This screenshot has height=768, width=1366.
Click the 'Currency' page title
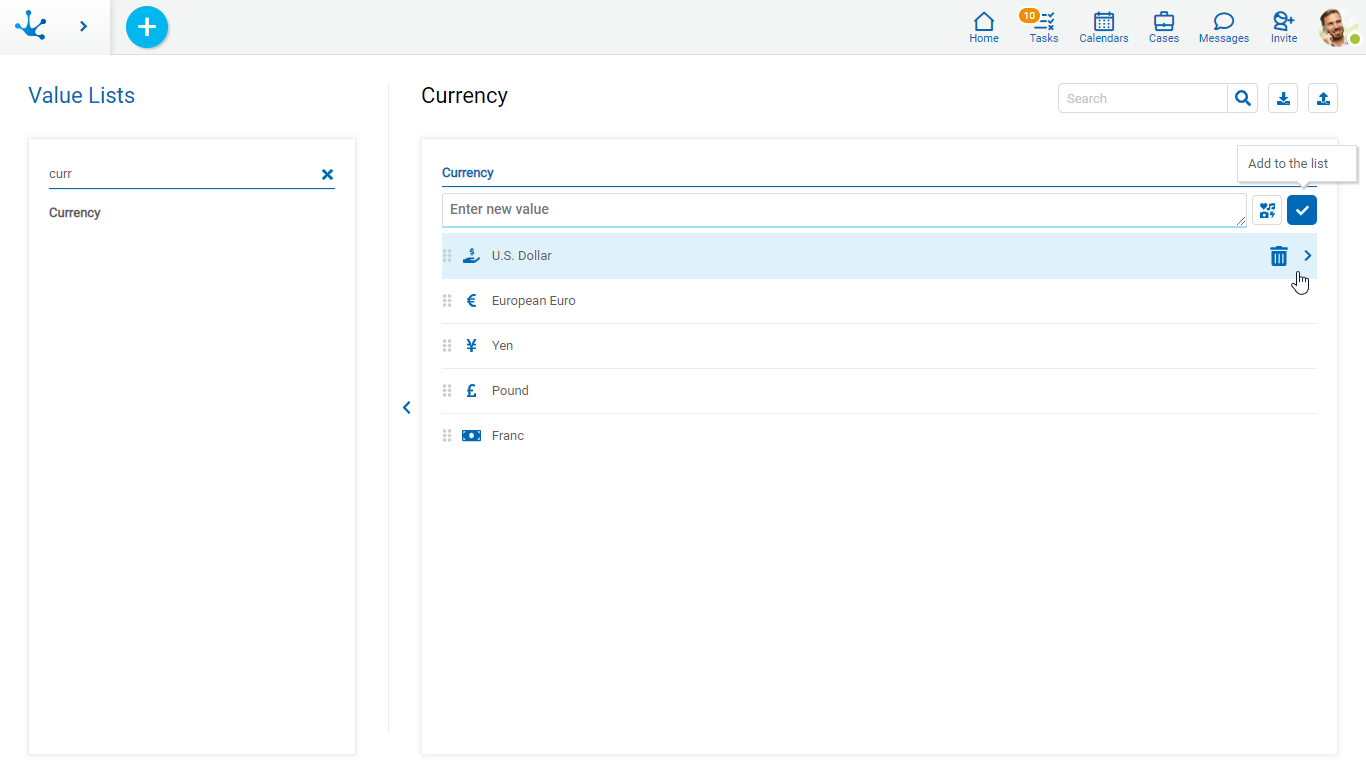(x=465, y=96)
